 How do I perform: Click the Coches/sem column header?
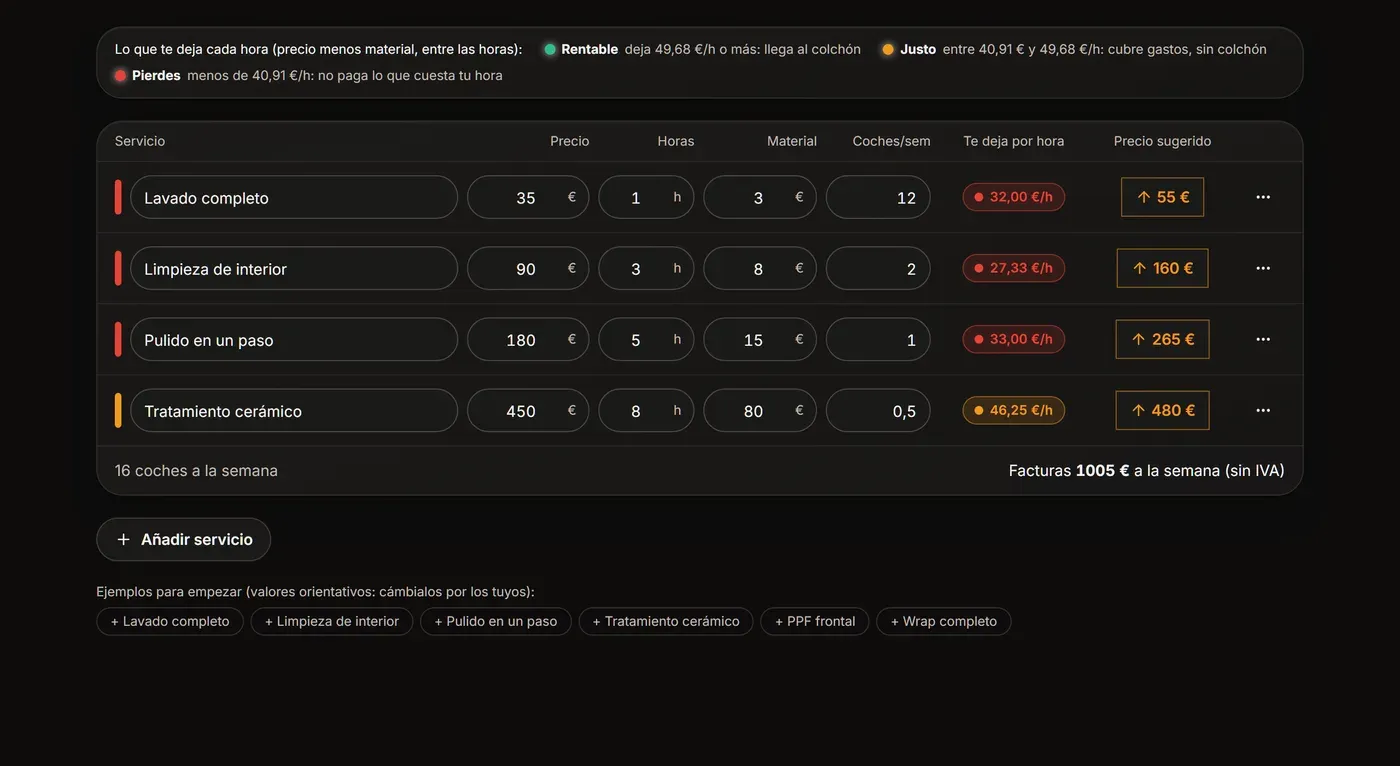pos(892,141)
